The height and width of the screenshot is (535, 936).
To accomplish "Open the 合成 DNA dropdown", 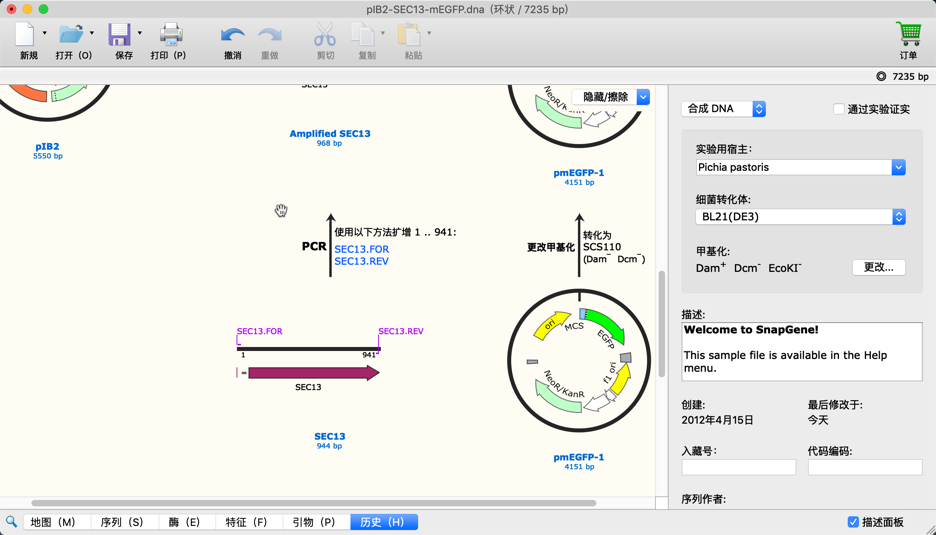I will click(724, 109).
